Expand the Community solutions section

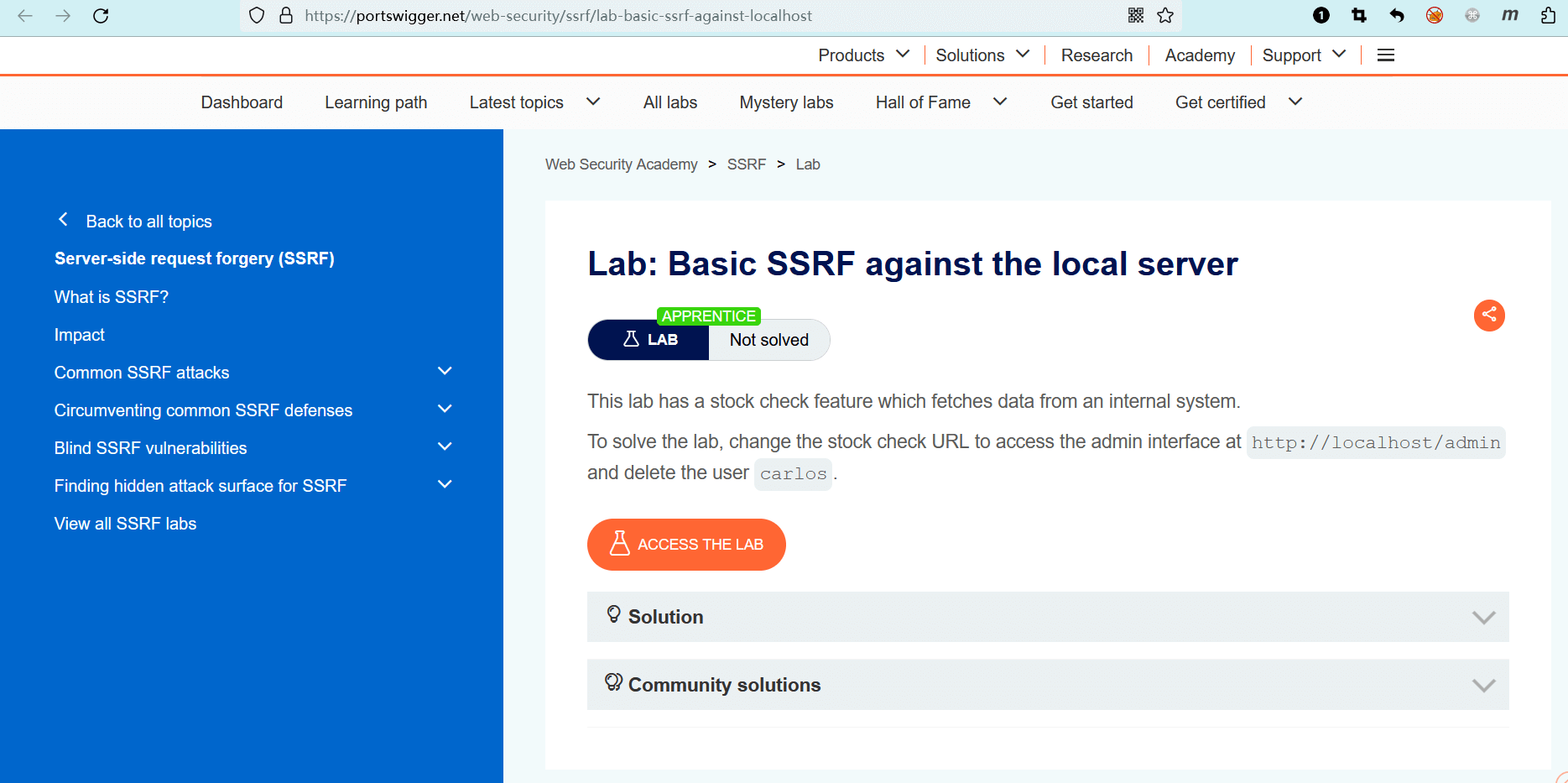pos(1047,685)
